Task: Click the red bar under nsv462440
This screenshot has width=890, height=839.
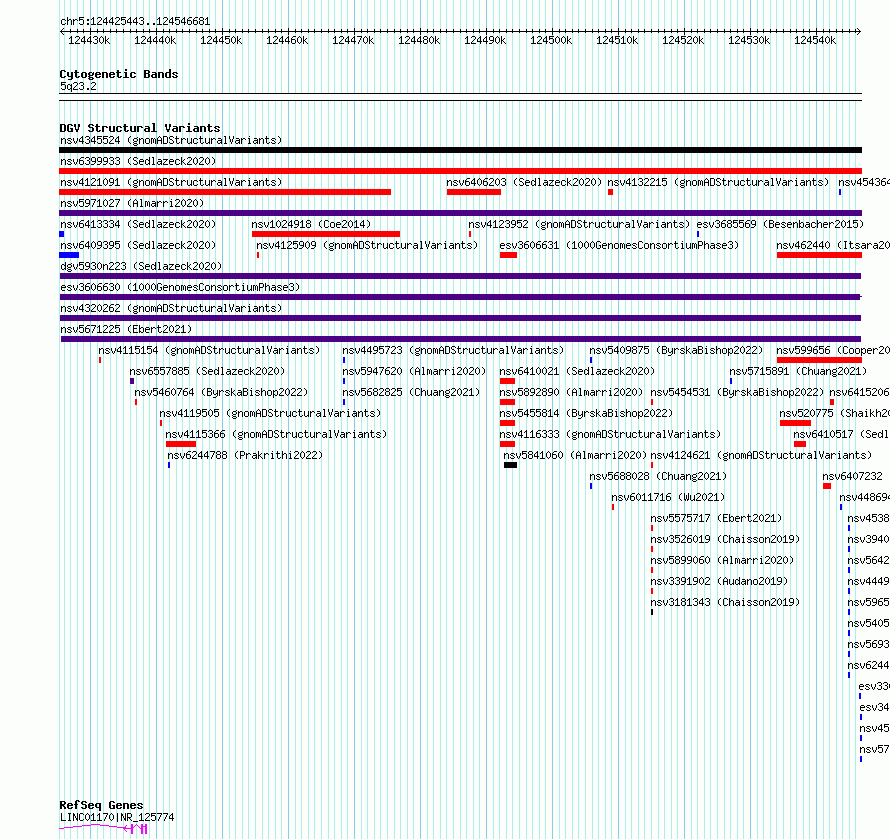Action: [819, 255]
